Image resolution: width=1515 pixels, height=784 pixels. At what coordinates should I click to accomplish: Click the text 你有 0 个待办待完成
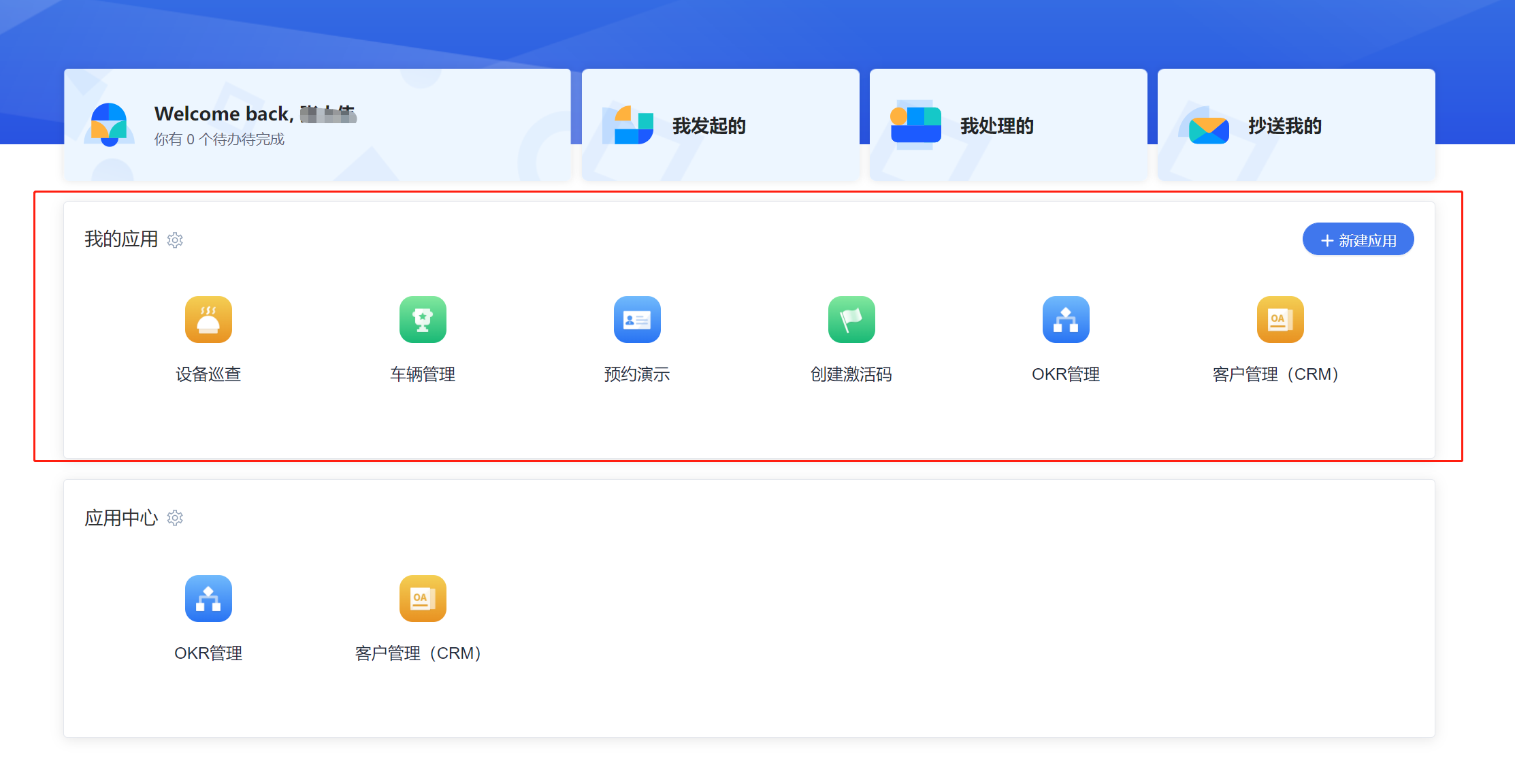(x=219, y=140)
